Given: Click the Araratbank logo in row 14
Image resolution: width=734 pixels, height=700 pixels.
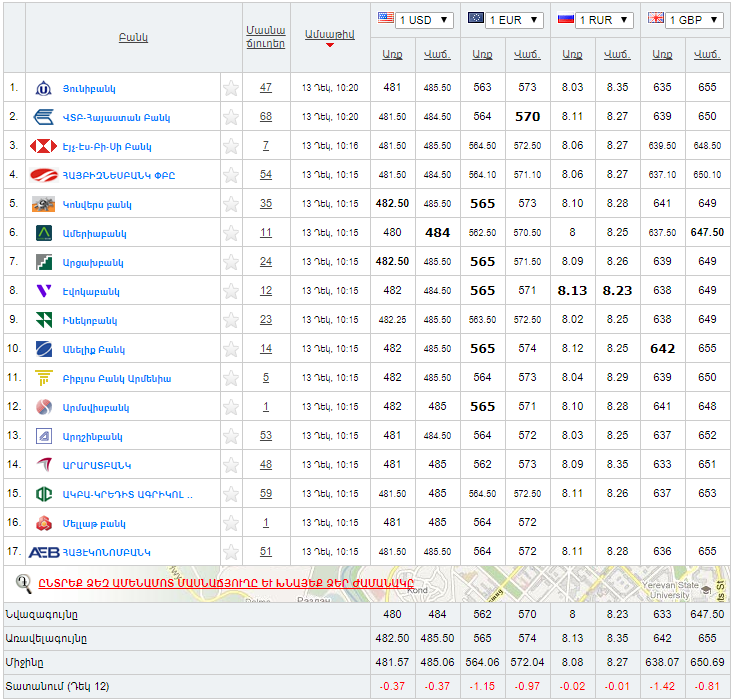Looking at the screenshot, I should point(44,465).
